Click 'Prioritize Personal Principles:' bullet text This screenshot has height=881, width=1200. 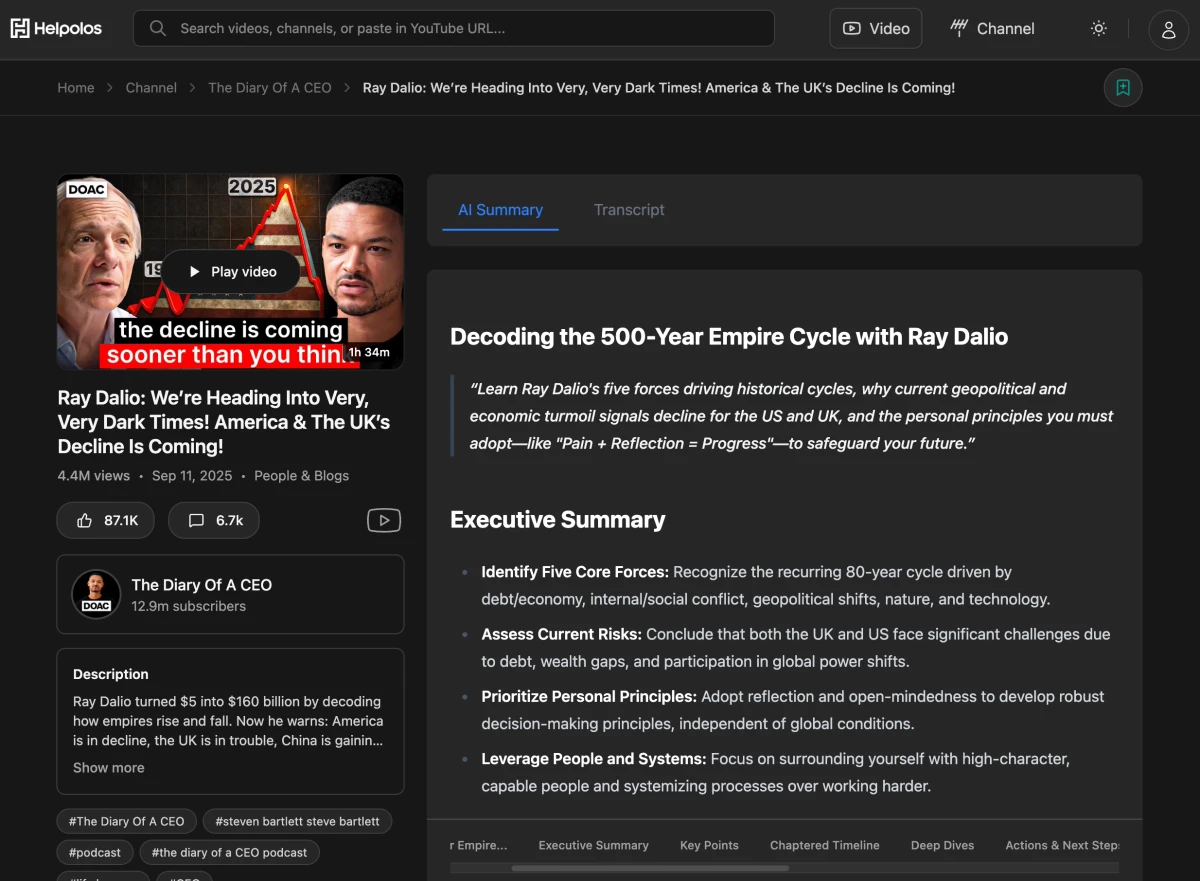click(x=589, y=696)
